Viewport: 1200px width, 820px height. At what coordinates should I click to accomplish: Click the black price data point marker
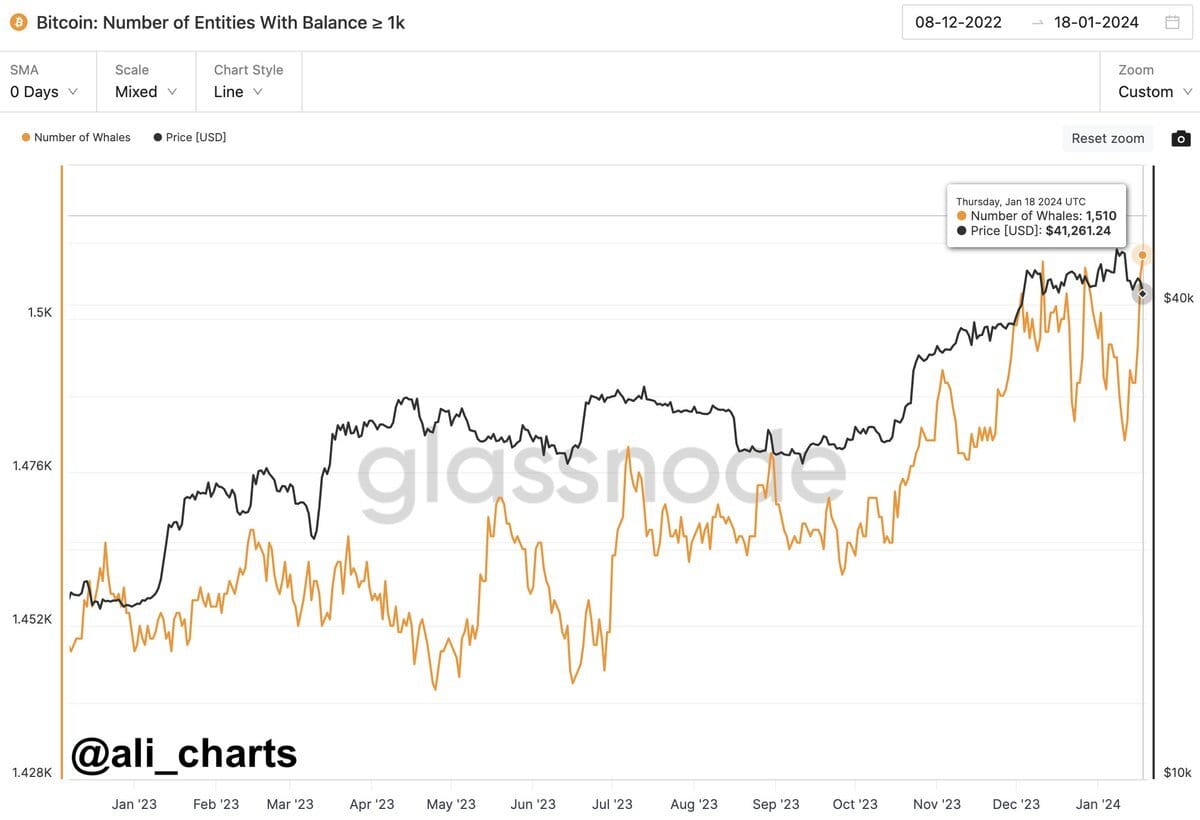[x=1143, y=294]
